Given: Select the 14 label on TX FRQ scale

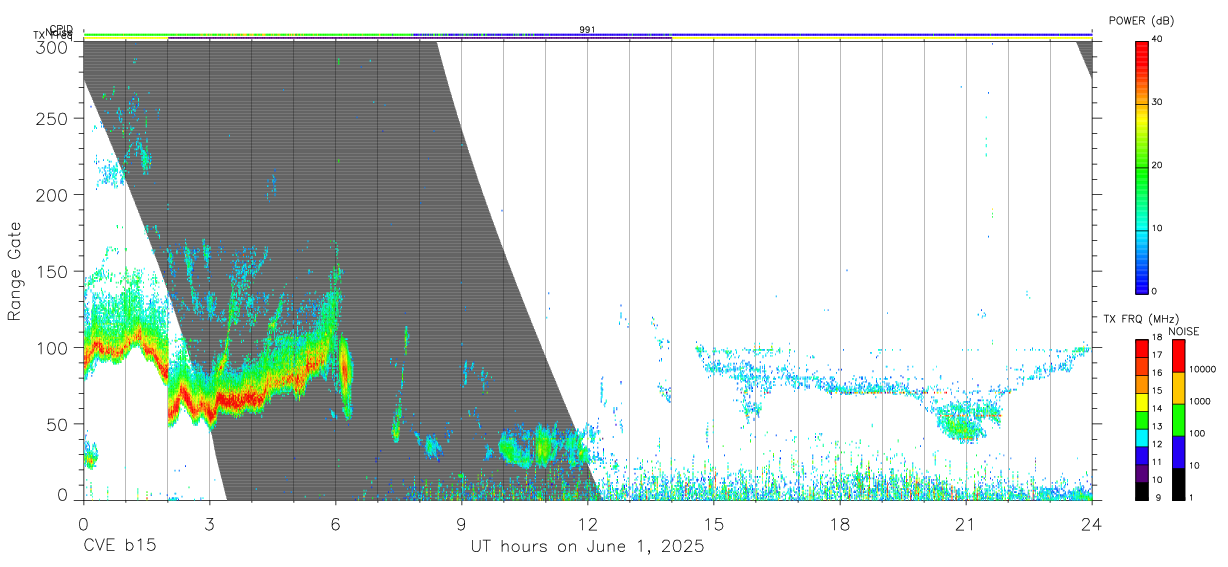Looking at the screenshot, I should tap(1156, 408).
